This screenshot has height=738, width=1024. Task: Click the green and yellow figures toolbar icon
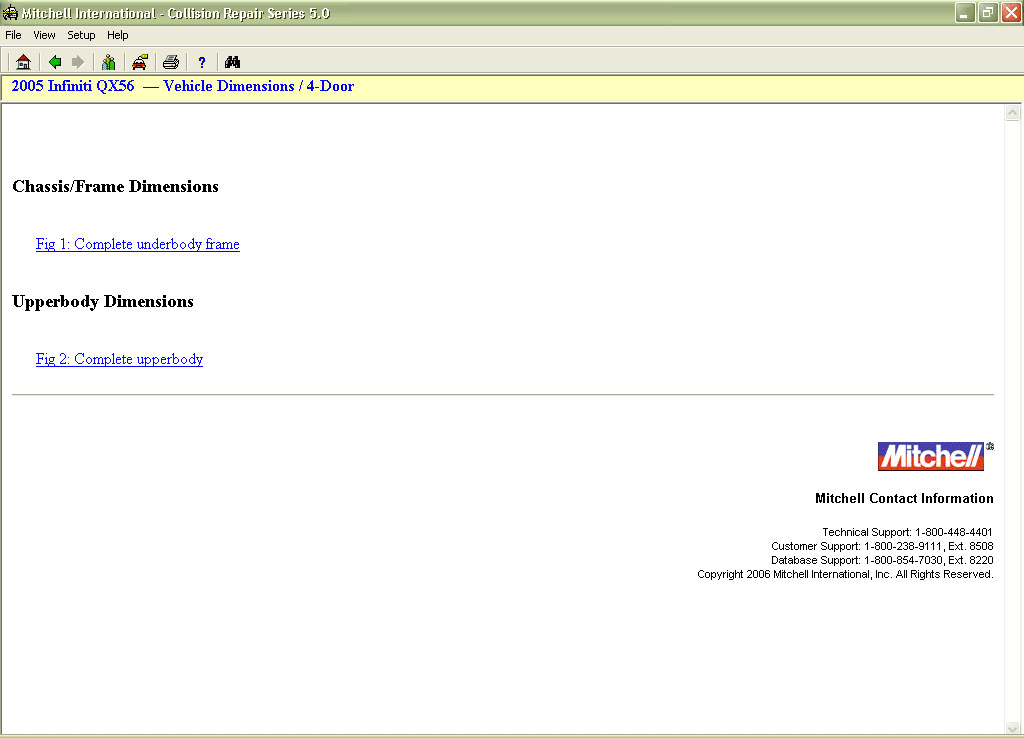108,62
